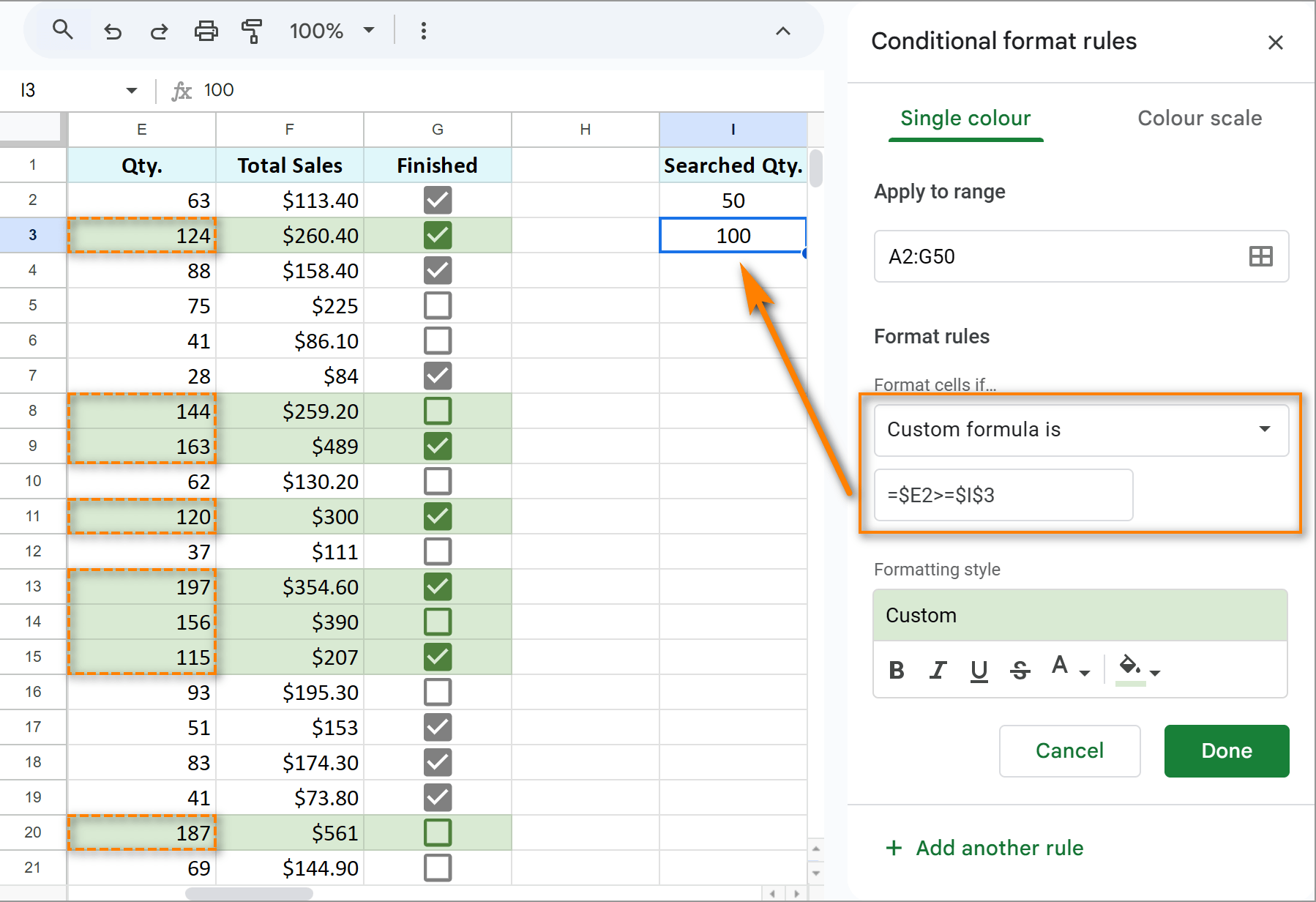Switch to the Colour scale tab
Image resolution: width=1316 pixels, height=902 pixels.
[x=1199, y=118]
